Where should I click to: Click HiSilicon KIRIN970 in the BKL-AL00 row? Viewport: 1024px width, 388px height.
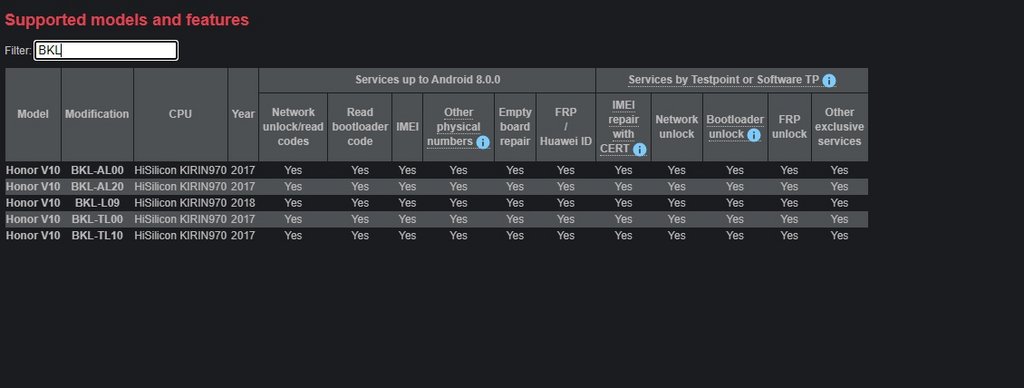coord(180,170)
